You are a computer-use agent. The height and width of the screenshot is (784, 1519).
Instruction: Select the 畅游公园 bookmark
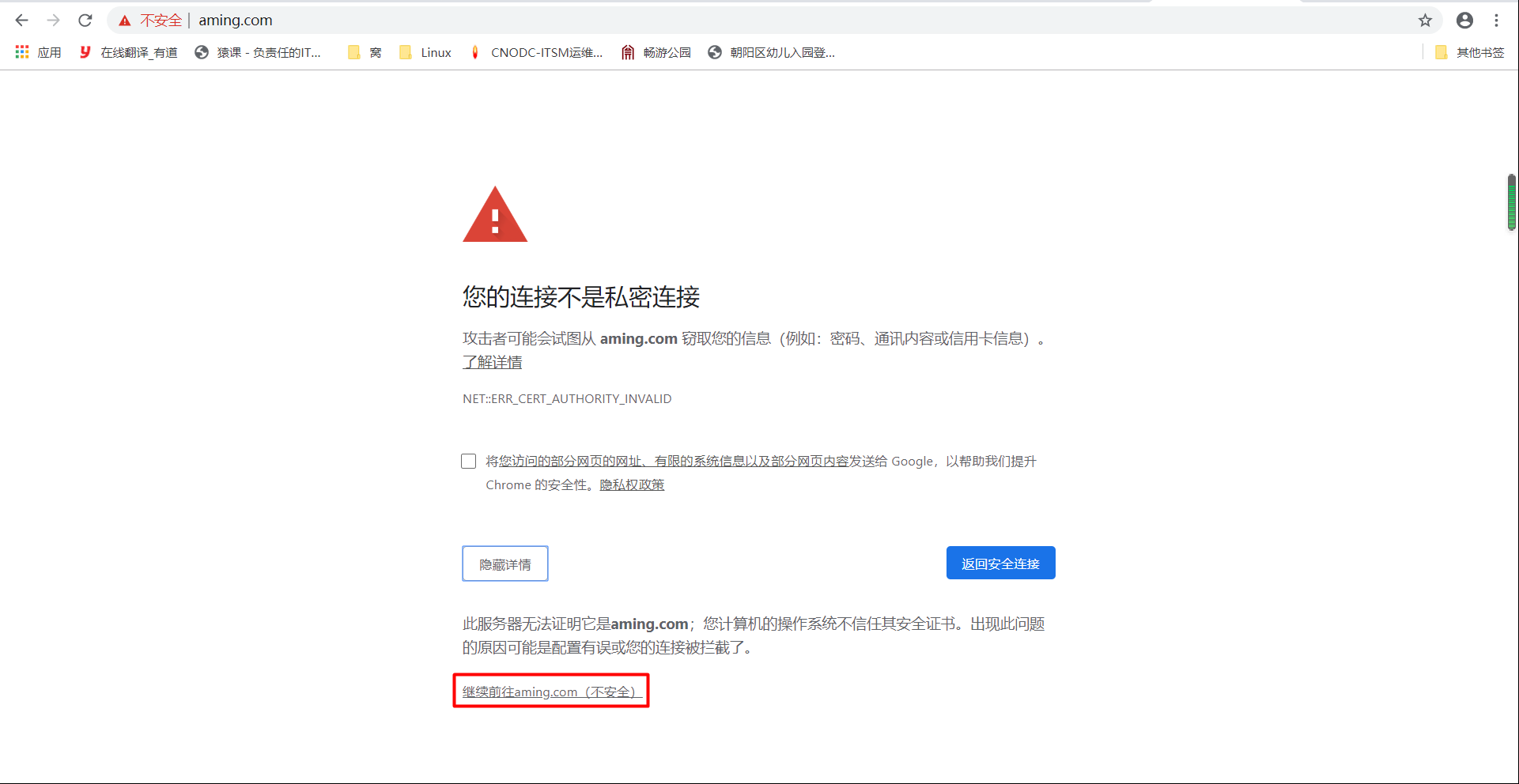pyautogui.click(x=656, y=52)
